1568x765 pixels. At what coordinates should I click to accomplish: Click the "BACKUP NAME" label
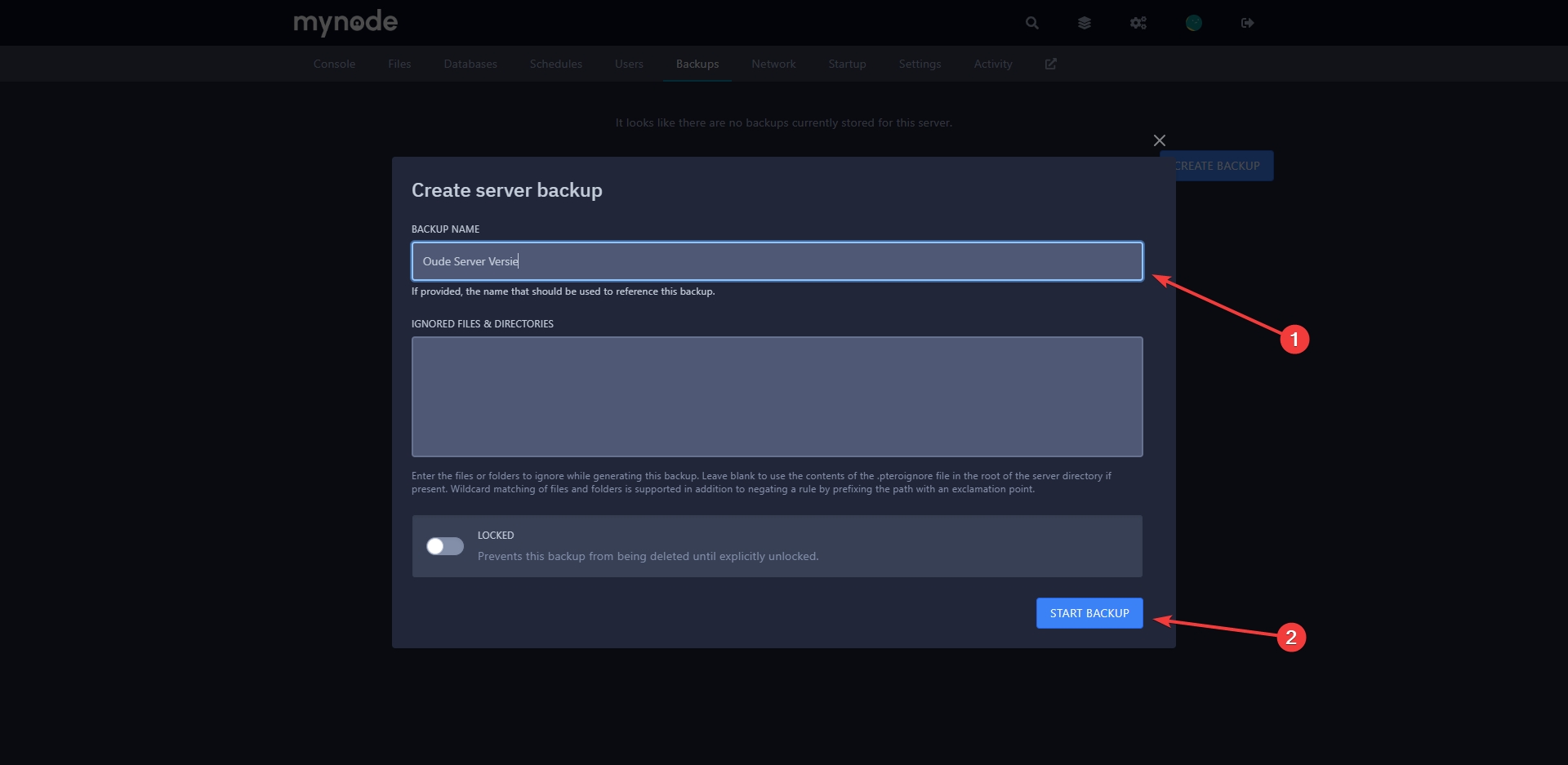(x=445, y=229)
